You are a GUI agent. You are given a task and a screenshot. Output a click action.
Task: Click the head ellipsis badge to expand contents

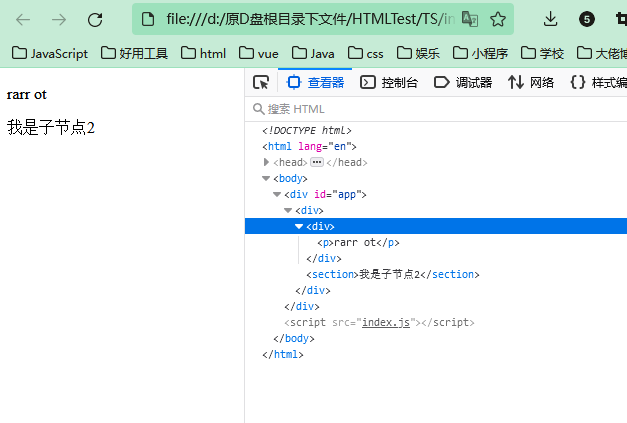click(317, 162)
